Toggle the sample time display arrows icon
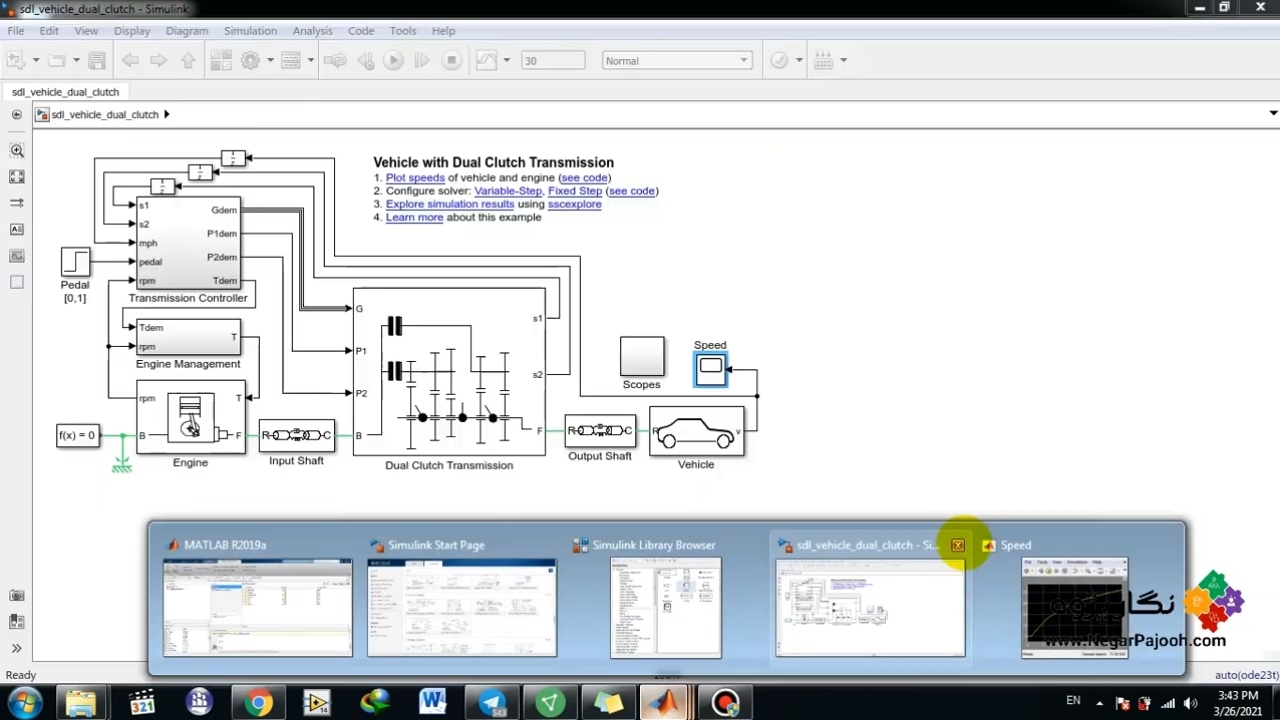This screenshot has height=720, width=1280. tap(17, 203)
